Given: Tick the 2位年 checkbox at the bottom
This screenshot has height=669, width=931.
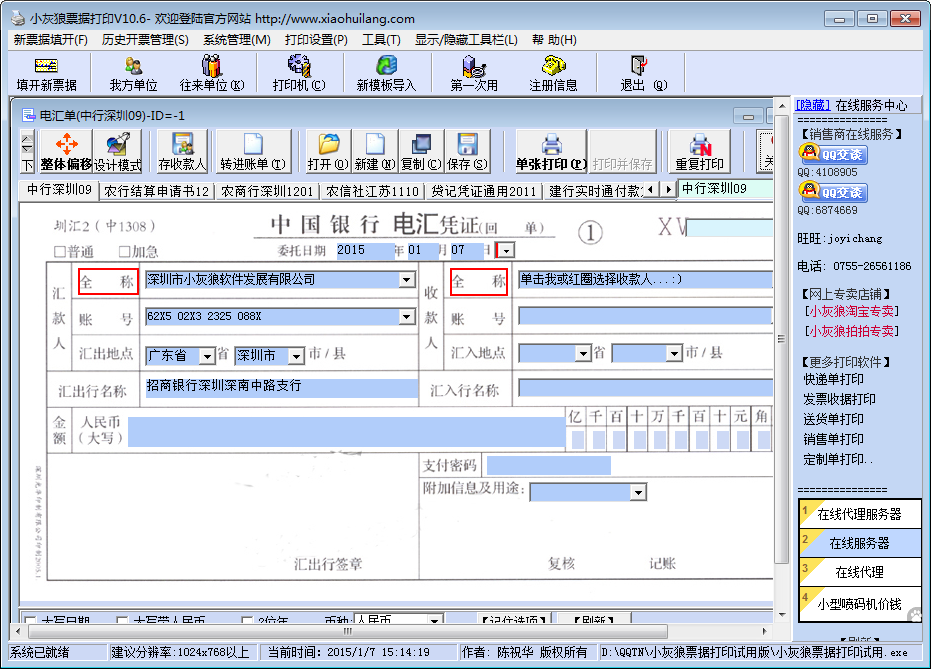Looking at the screenshot, I should pyautogui.click(x=247, y=621).
